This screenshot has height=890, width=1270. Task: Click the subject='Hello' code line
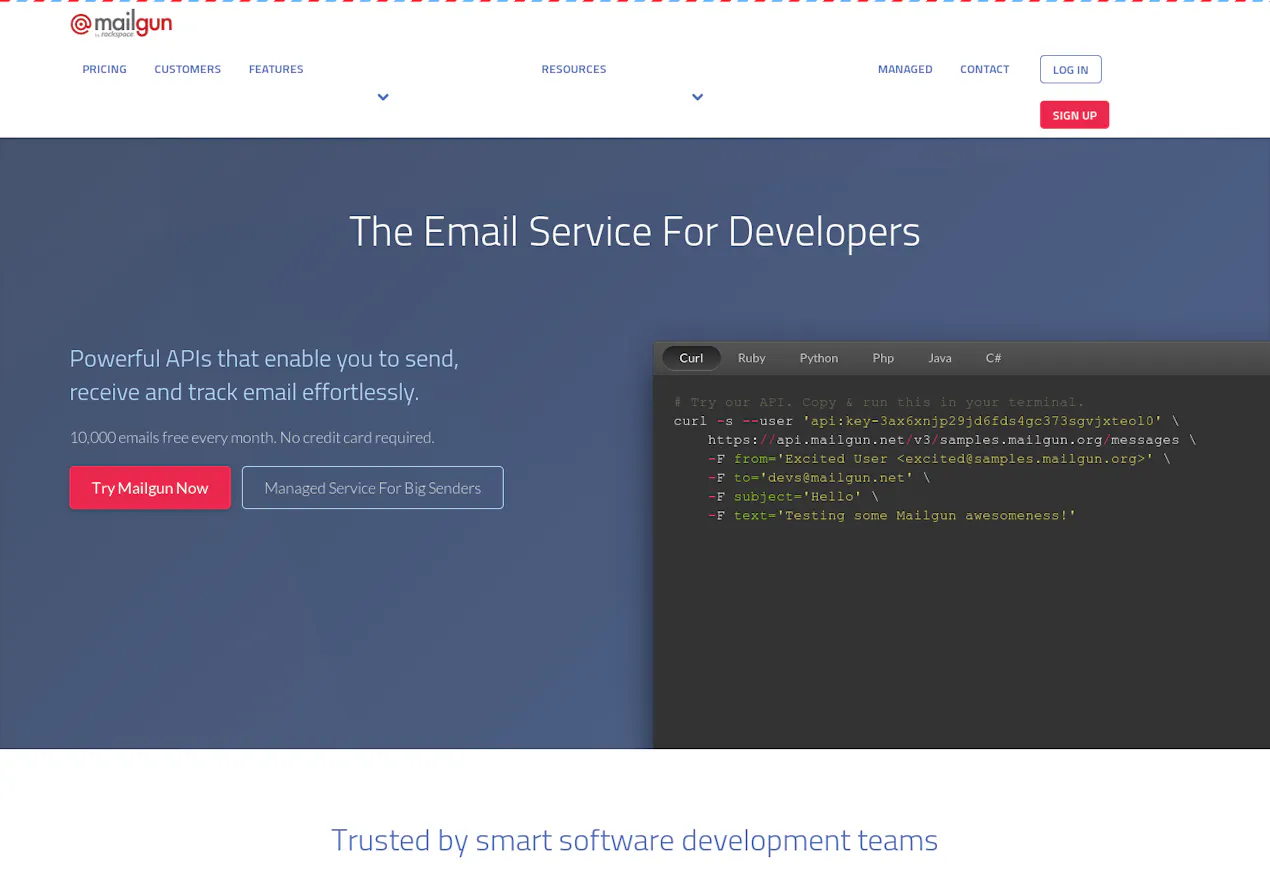793,497
